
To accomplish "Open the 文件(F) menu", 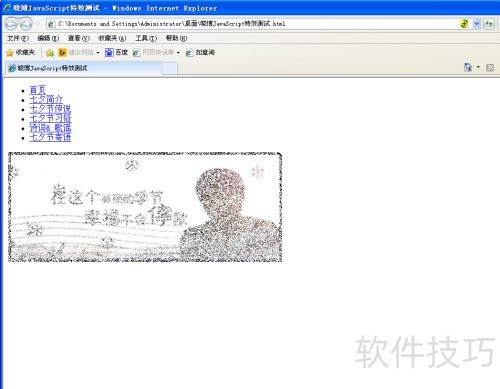I will (18, 38).
